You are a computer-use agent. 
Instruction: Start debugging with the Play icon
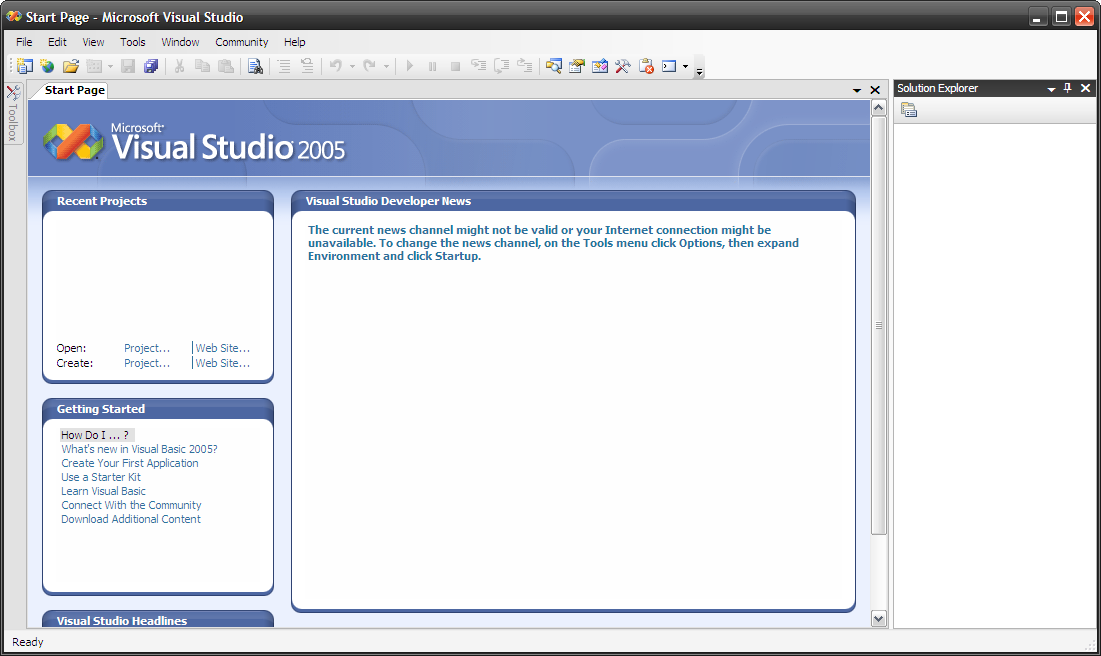[x=411, y=66]
